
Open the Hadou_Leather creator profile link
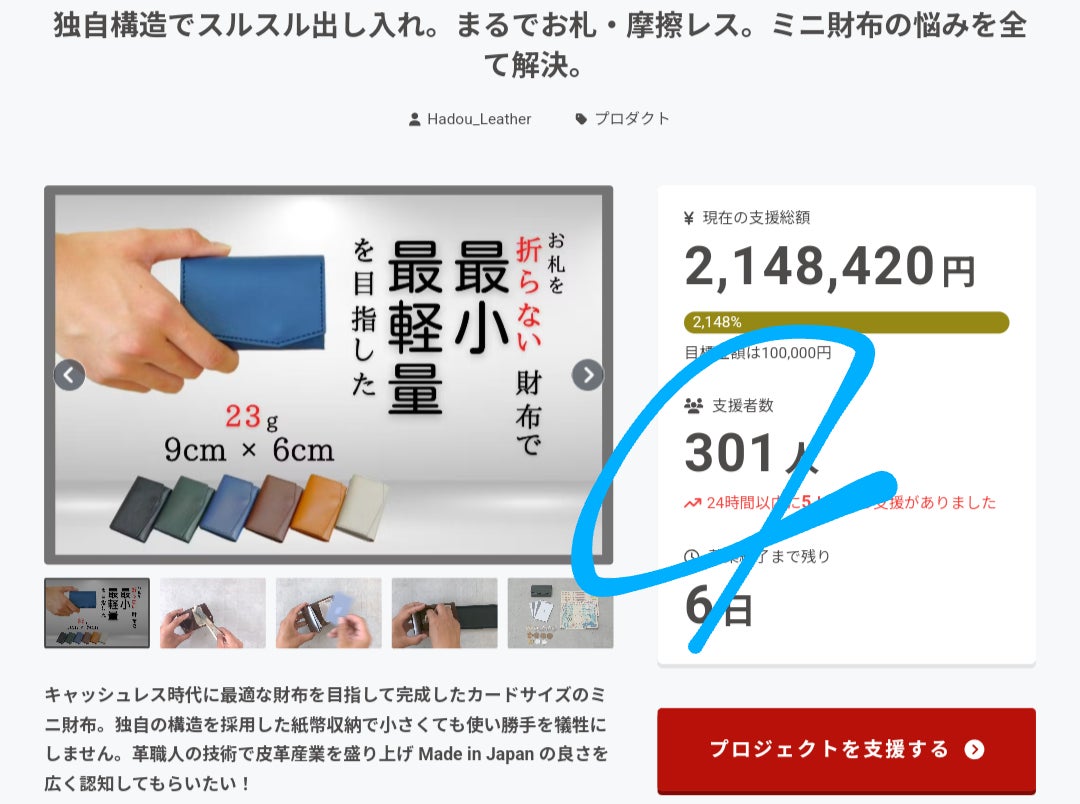479,119
